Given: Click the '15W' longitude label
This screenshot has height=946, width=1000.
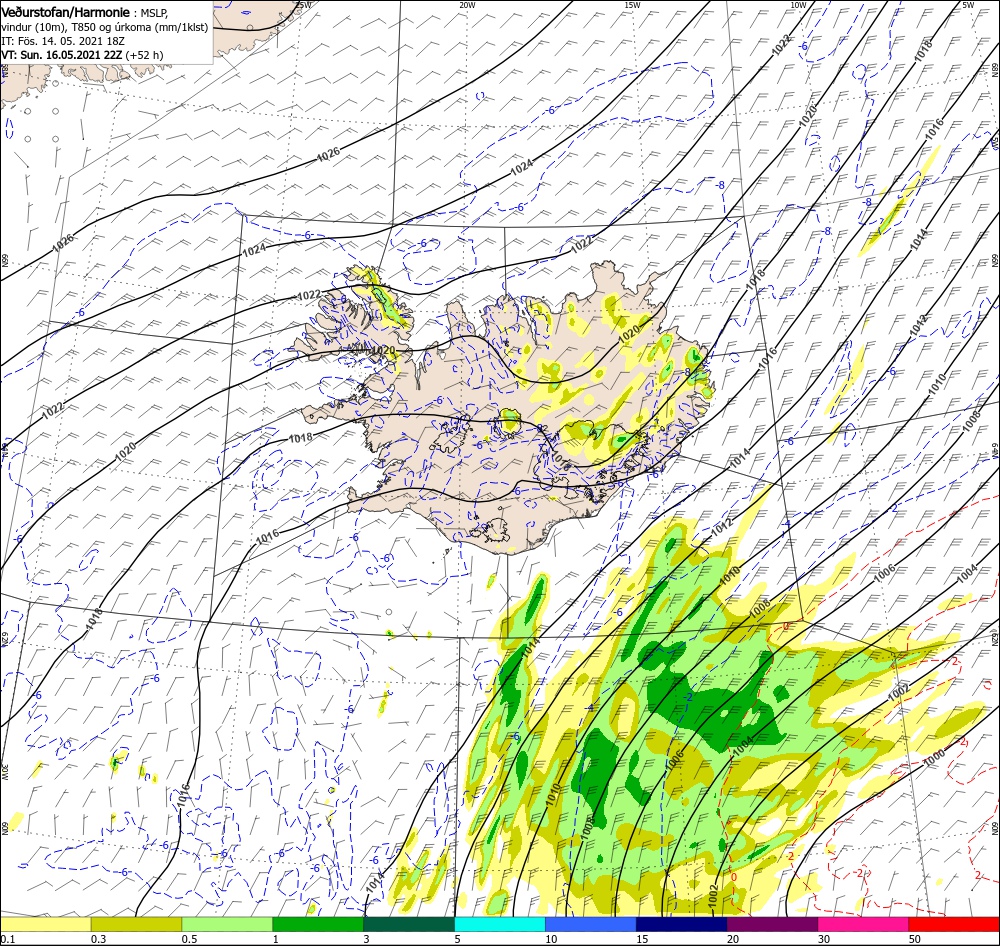Looking at the screenshot, I should tap(632, 4).
